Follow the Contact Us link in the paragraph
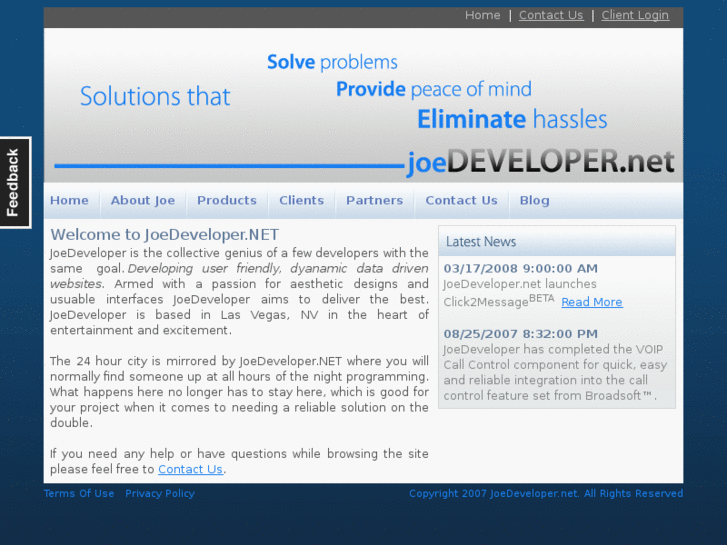Screen dimensions: 727x545 191,469
